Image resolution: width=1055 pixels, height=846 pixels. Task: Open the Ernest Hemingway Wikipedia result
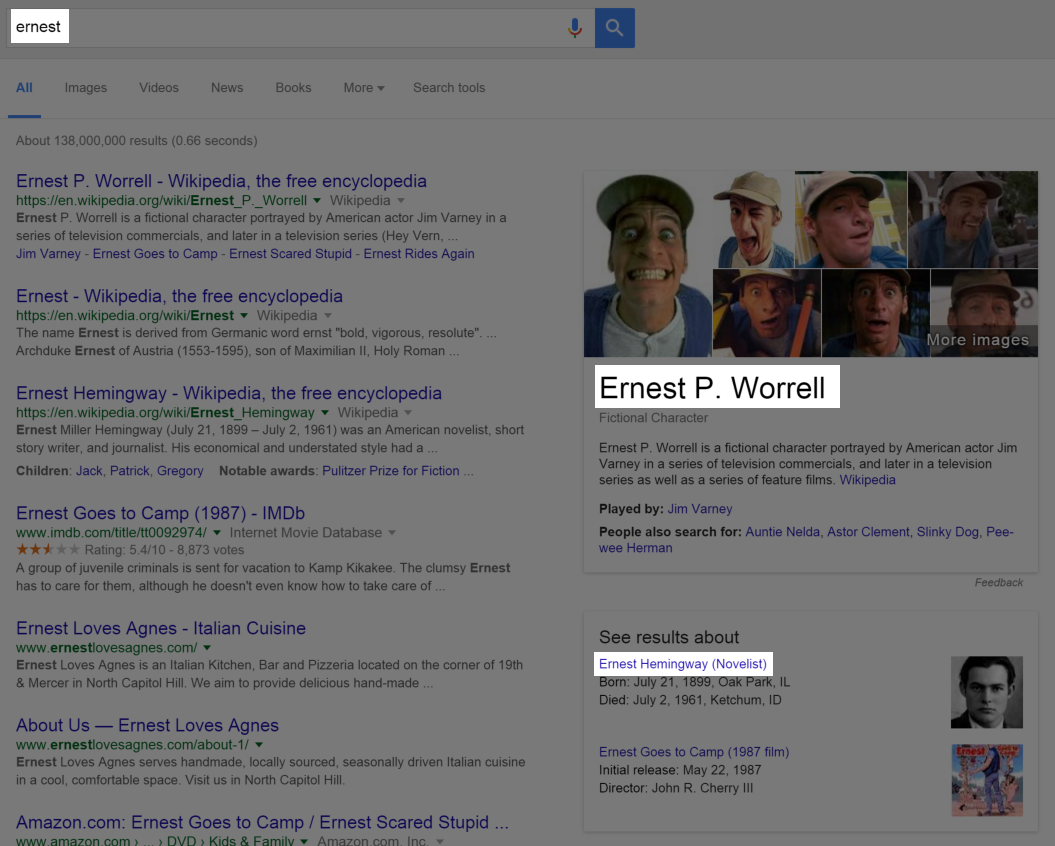(229, 393)
